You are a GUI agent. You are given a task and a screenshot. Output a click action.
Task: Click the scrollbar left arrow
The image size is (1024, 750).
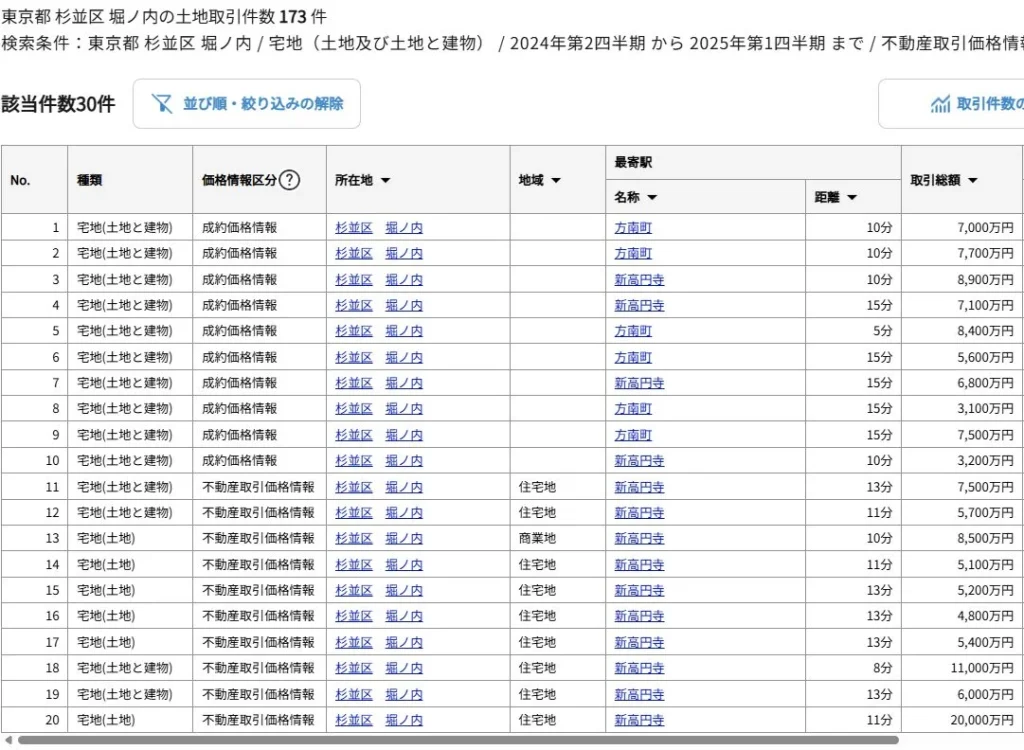8,740
